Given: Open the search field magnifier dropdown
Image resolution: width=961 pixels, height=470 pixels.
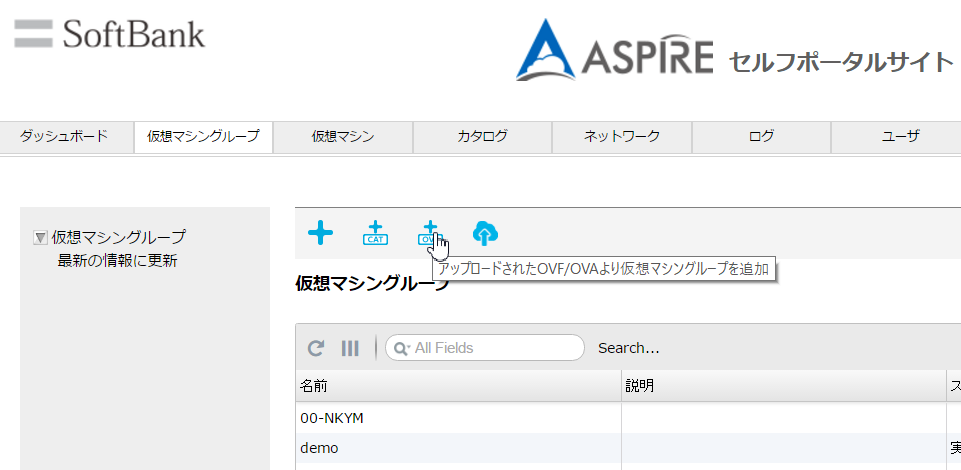Looking at the screenshot, I should pos(401,348).
